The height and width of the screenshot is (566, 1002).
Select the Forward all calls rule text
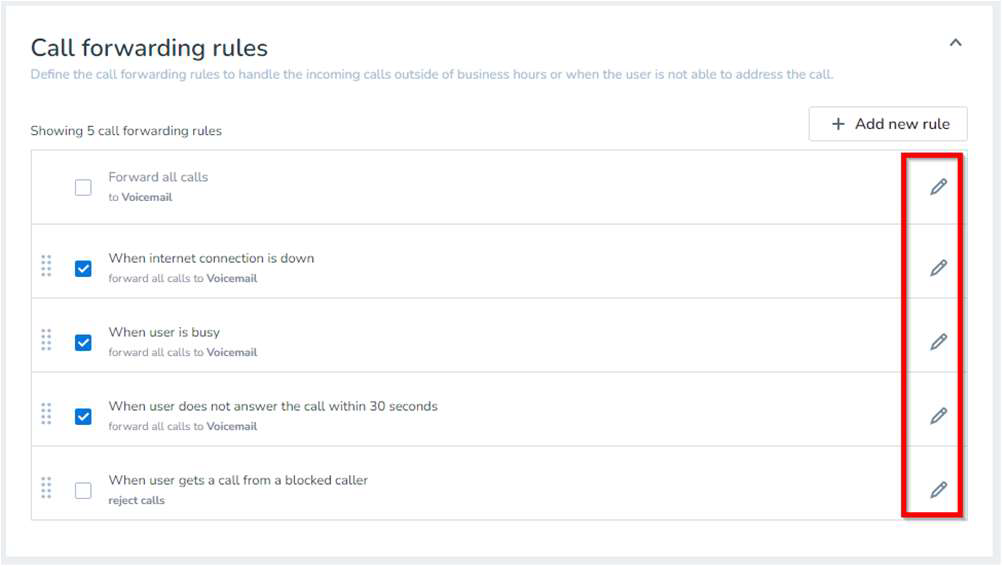158,177
